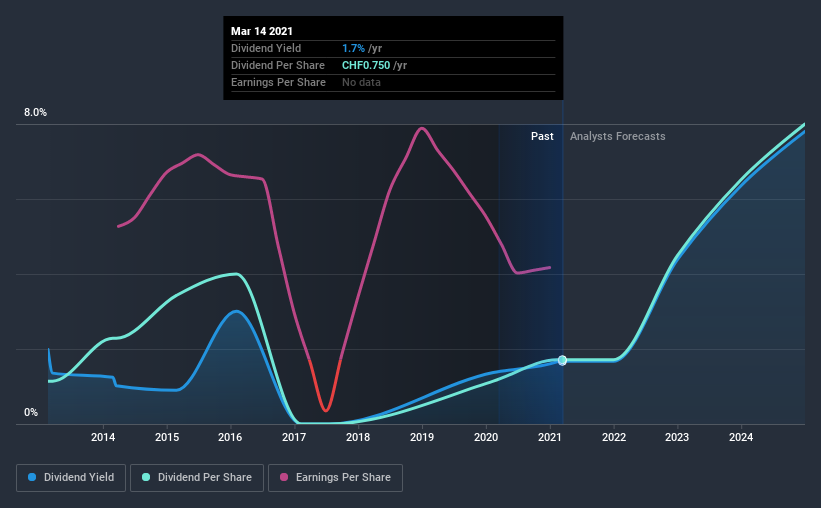Select the Mar 14 2021 data point marker
This screenshot has height=508, width=821.
pyautogui.click(x=562, y=360)
